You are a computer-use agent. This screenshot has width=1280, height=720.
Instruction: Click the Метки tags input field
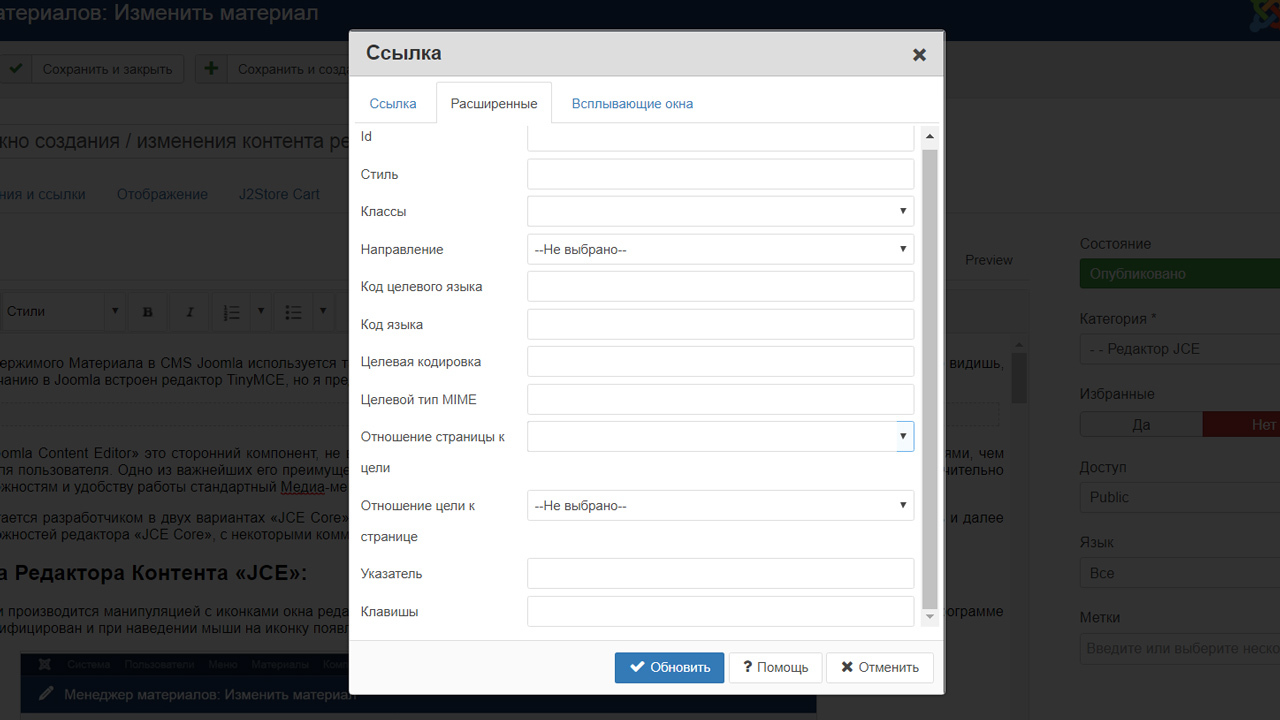point(1180,649)
